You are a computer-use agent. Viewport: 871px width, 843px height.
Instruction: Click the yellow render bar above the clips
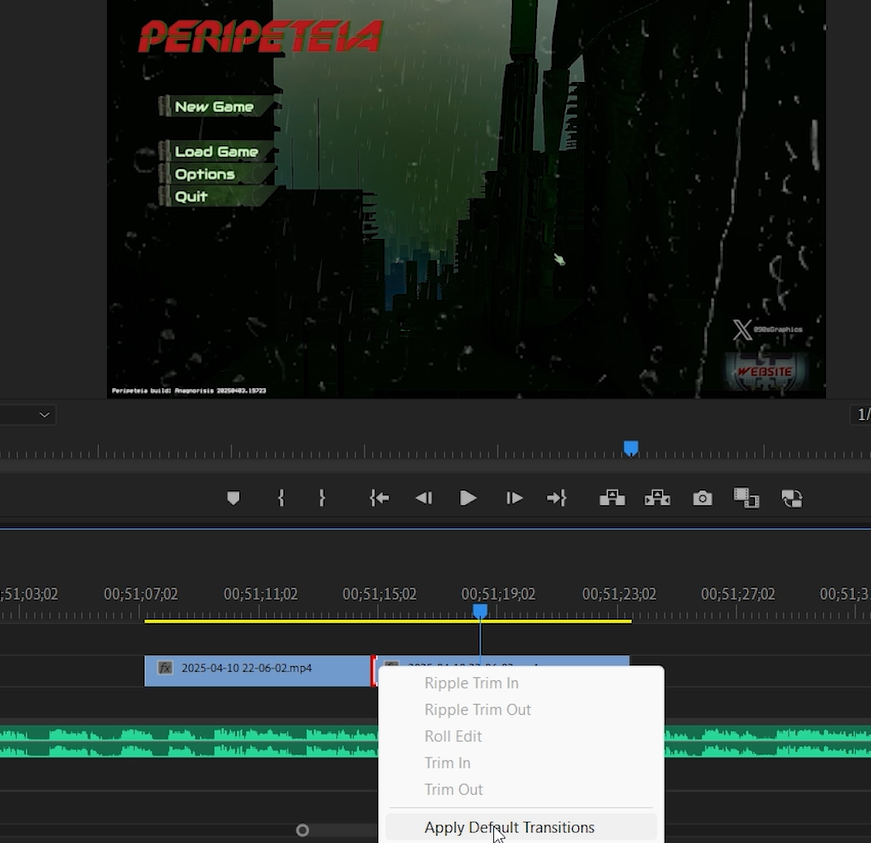(x=388, y=621)
